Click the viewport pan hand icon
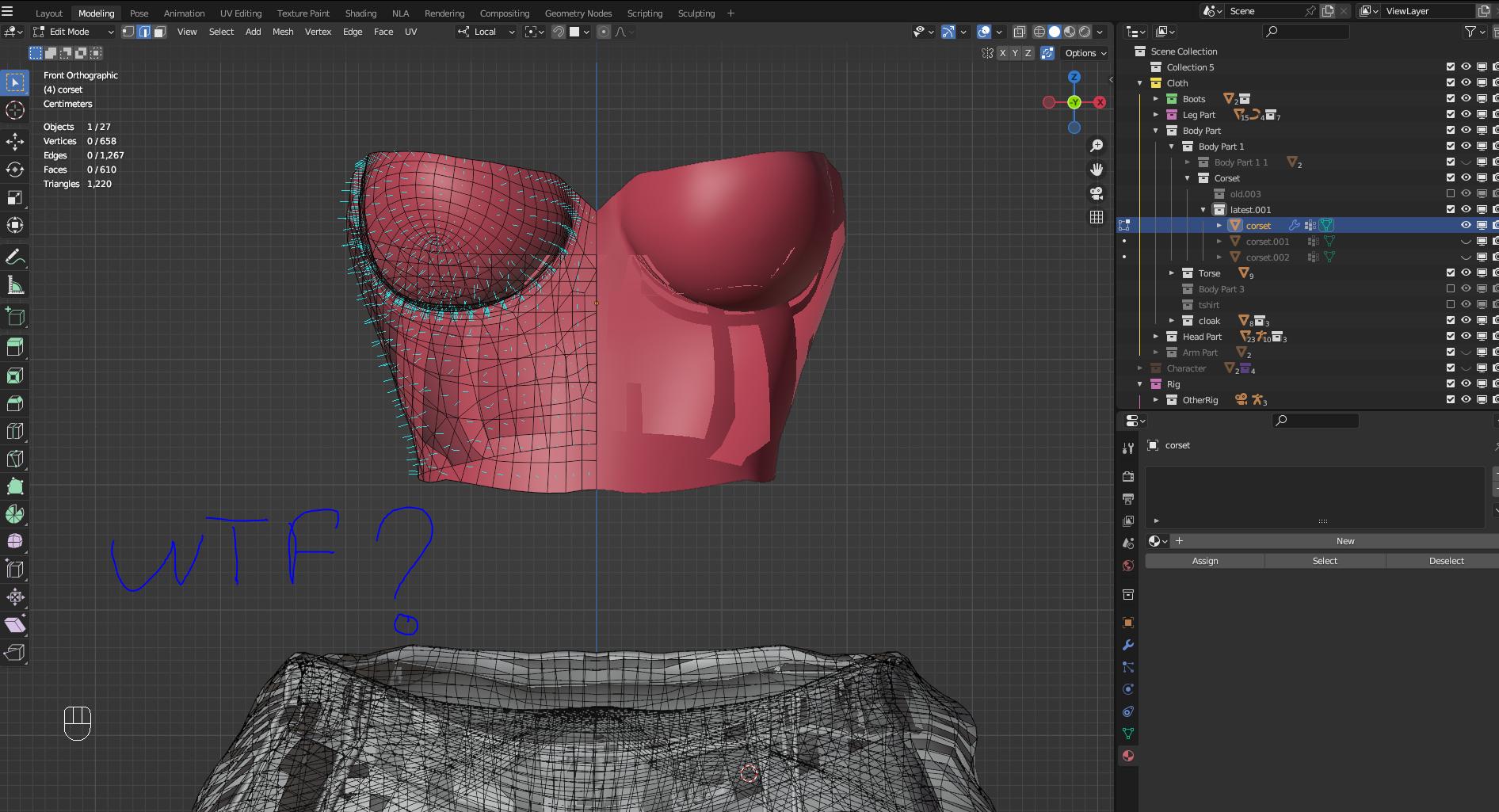 (x=1097, y=170)
